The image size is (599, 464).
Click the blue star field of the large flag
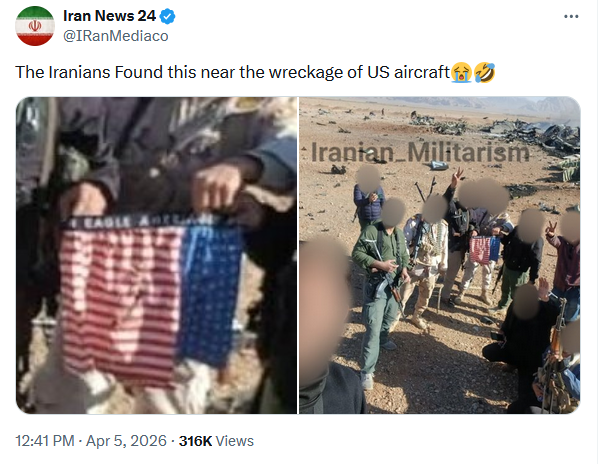pos(211,294)
